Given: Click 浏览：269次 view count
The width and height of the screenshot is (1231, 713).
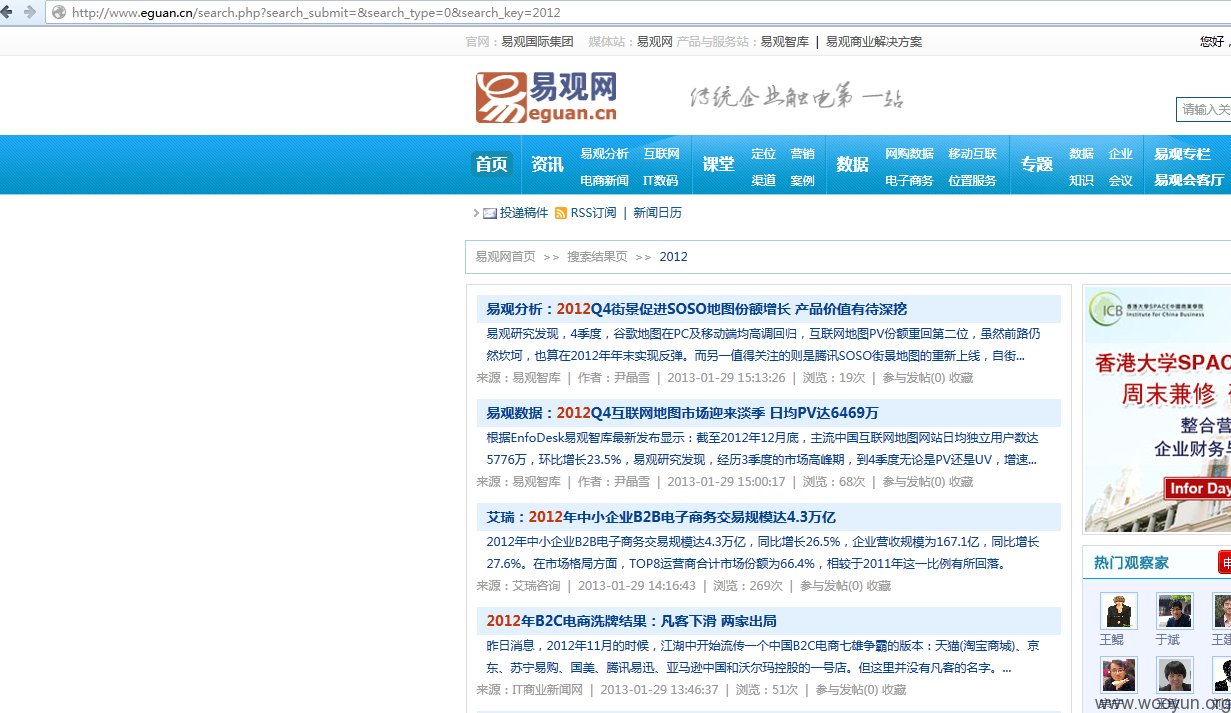Looking at the screenshot, I should pyautogui.click(x=748, y=586).
